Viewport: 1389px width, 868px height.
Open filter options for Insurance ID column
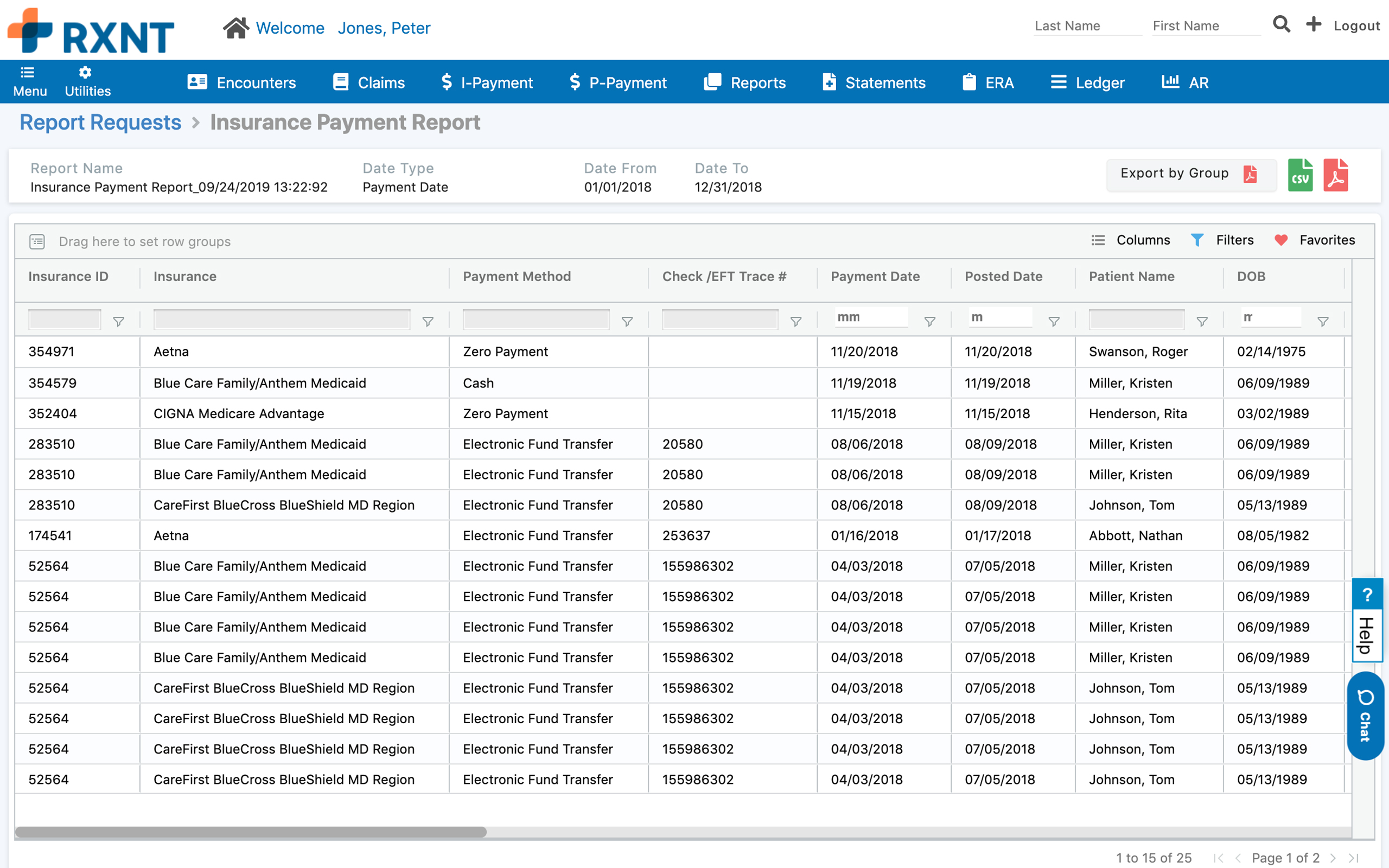(119, 322)
